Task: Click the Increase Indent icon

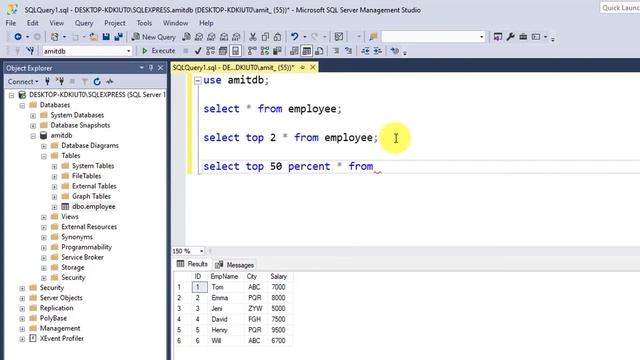Action: coord(378,51)
